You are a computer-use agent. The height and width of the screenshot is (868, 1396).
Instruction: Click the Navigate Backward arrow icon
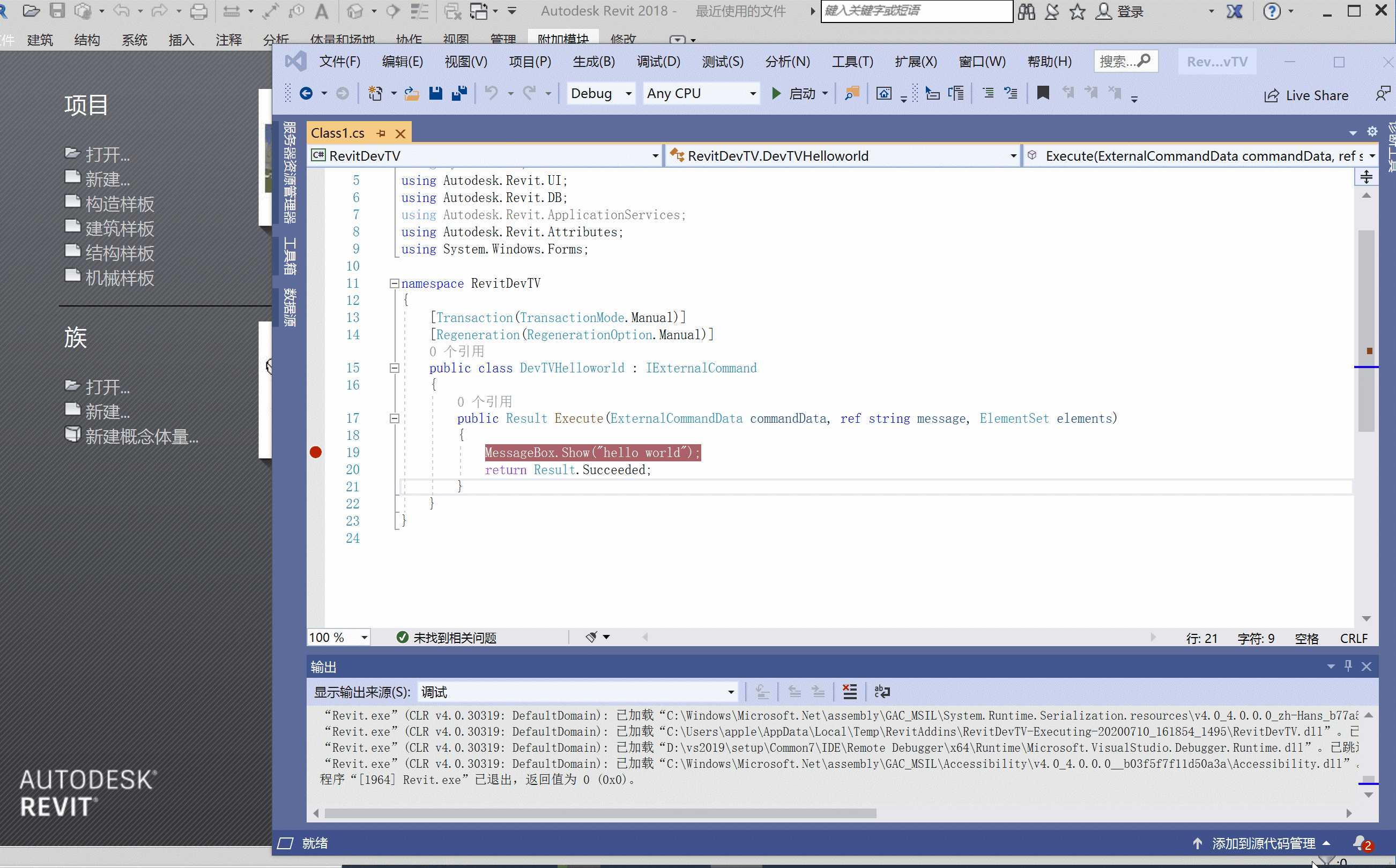[x=306, y=94]
